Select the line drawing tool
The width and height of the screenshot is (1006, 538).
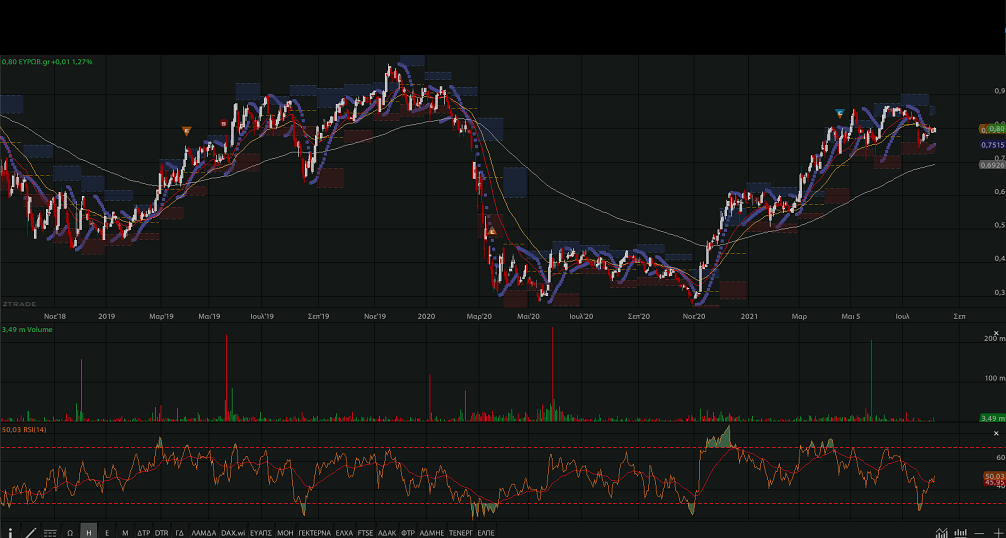[x=30, y=532]
